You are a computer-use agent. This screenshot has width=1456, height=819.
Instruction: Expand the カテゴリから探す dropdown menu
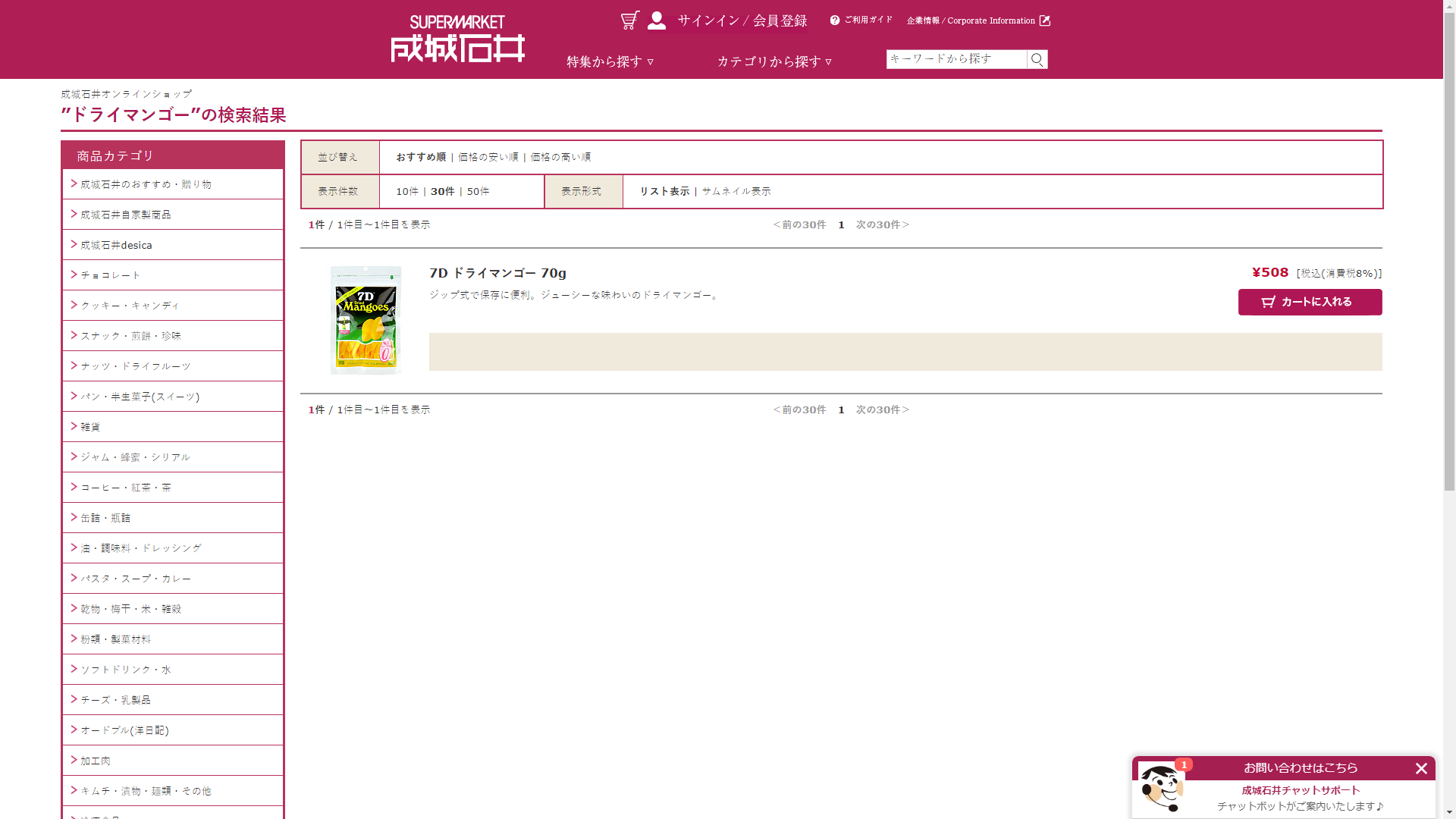tap(774, 61)
